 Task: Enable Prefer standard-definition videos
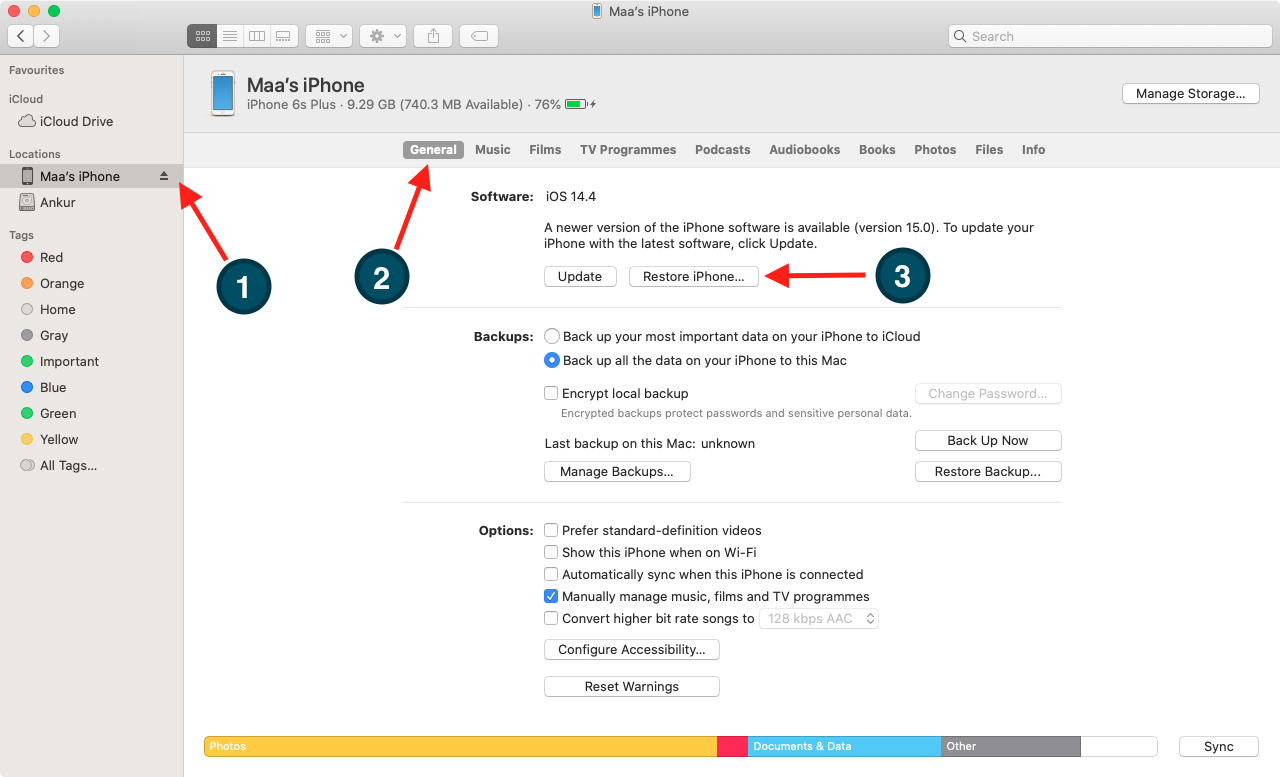point(551,530)
